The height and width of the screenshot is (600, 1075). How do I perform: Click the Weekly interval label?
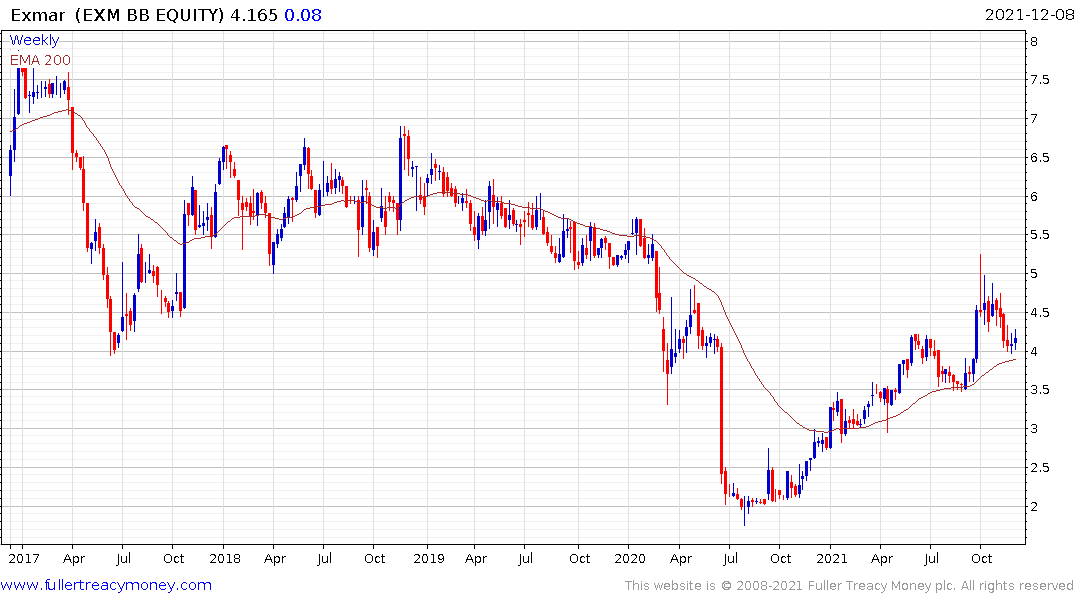click(34, 40)
